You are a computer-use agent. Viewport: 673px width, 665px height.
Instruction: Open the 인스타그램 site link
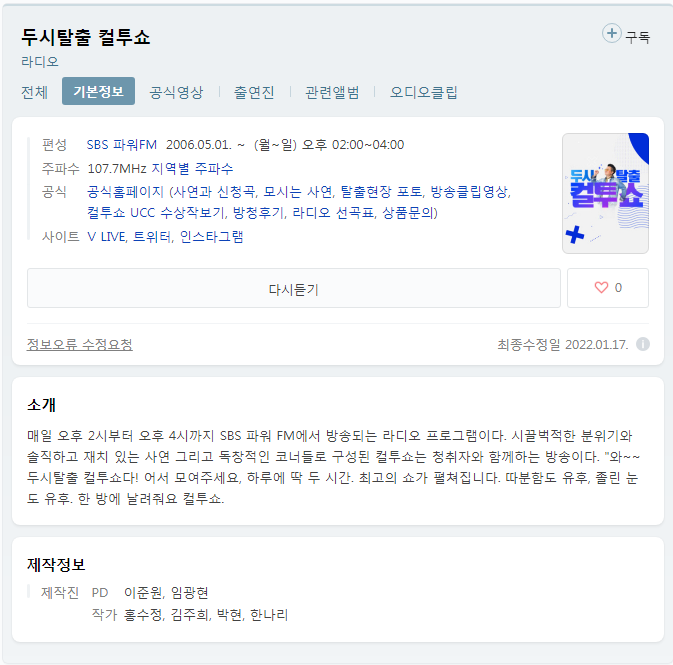pos(211,237)
